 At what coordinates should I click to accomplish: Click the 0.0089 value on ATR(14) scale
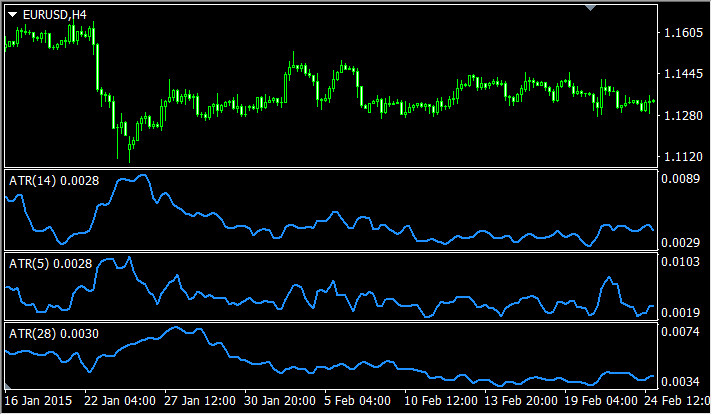[x=681, y=179]
